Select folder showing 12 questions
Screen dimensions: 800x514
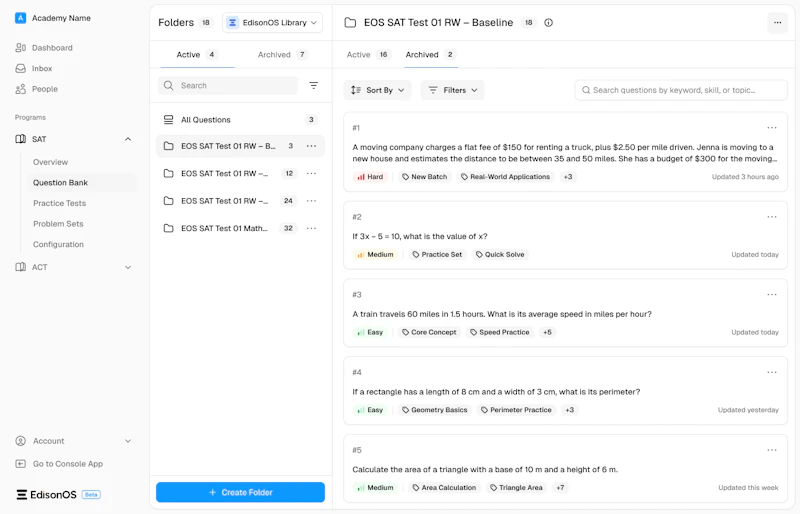(240, 174)
